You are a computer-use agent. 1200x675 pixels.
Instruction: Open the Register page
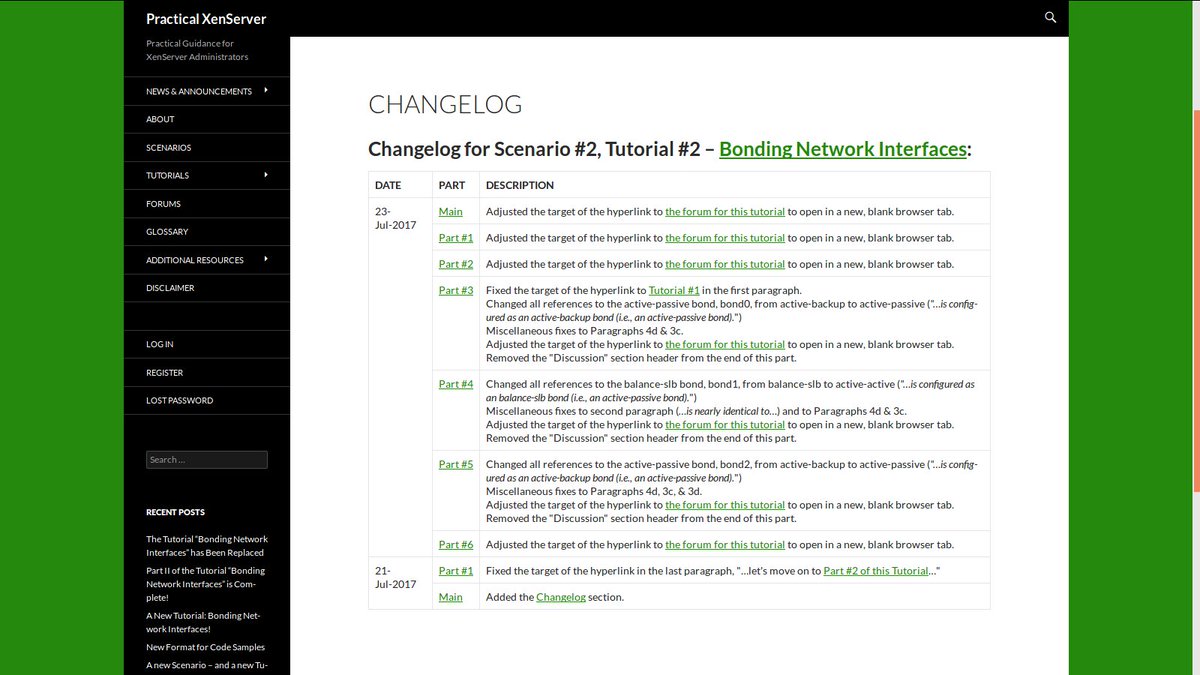point(163,371)
